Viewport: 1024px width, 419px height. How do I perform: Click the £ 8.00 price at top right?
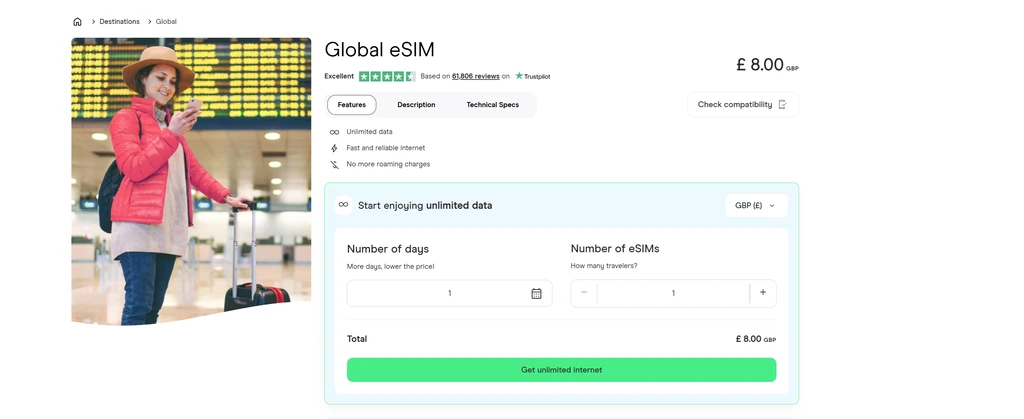coord(767,65)
